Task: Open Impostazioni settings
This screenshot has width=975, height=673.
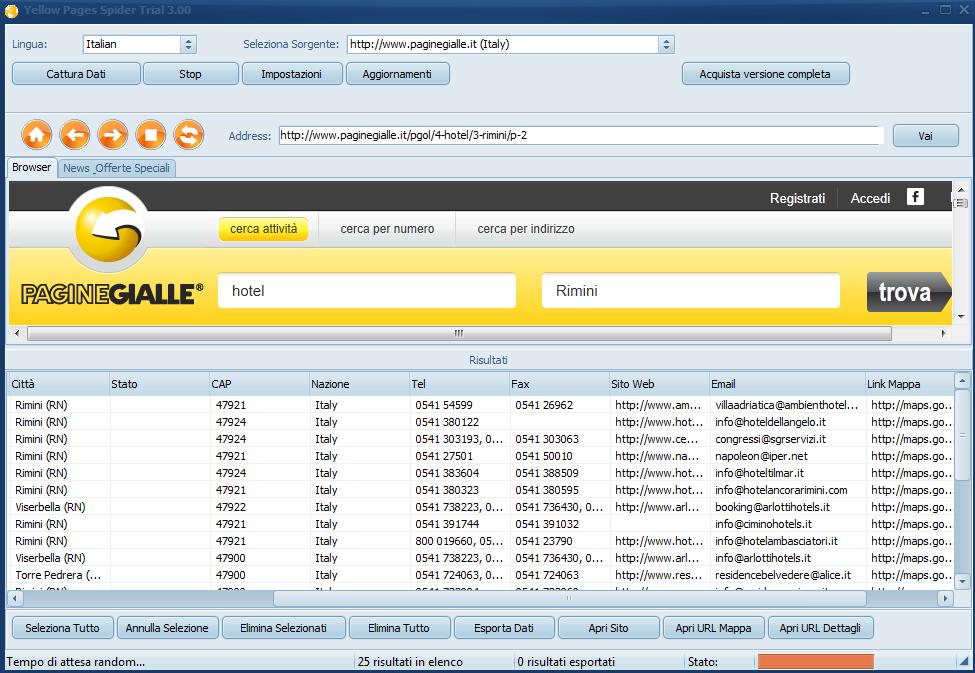Action: [292, 74]
